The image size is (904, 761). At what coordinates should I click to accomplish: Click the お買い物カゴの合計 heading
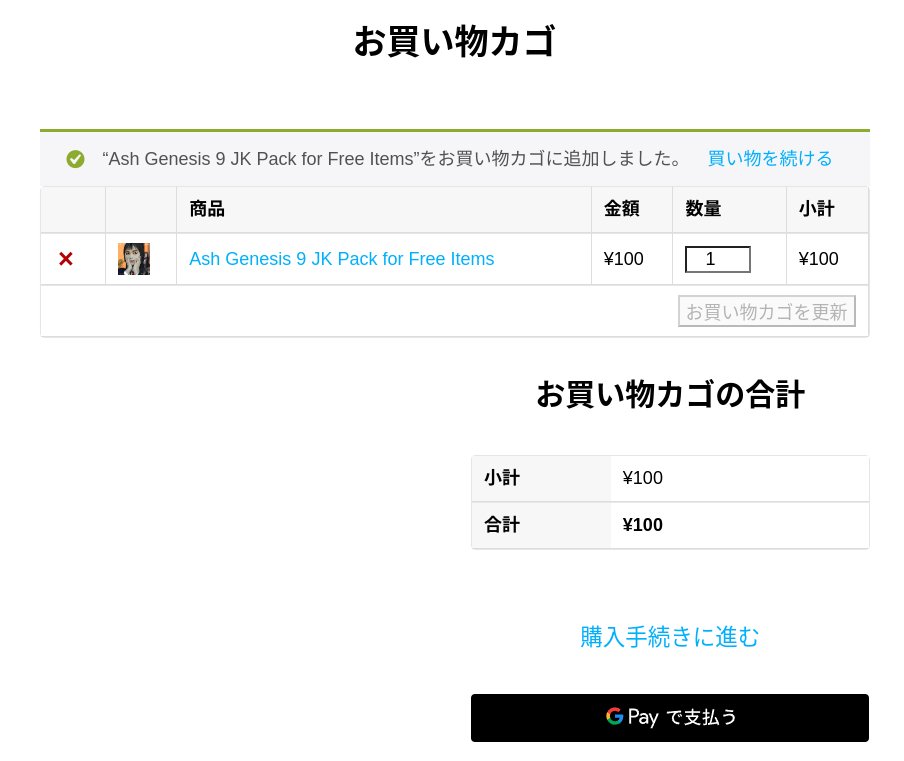(x=670, y=395)
